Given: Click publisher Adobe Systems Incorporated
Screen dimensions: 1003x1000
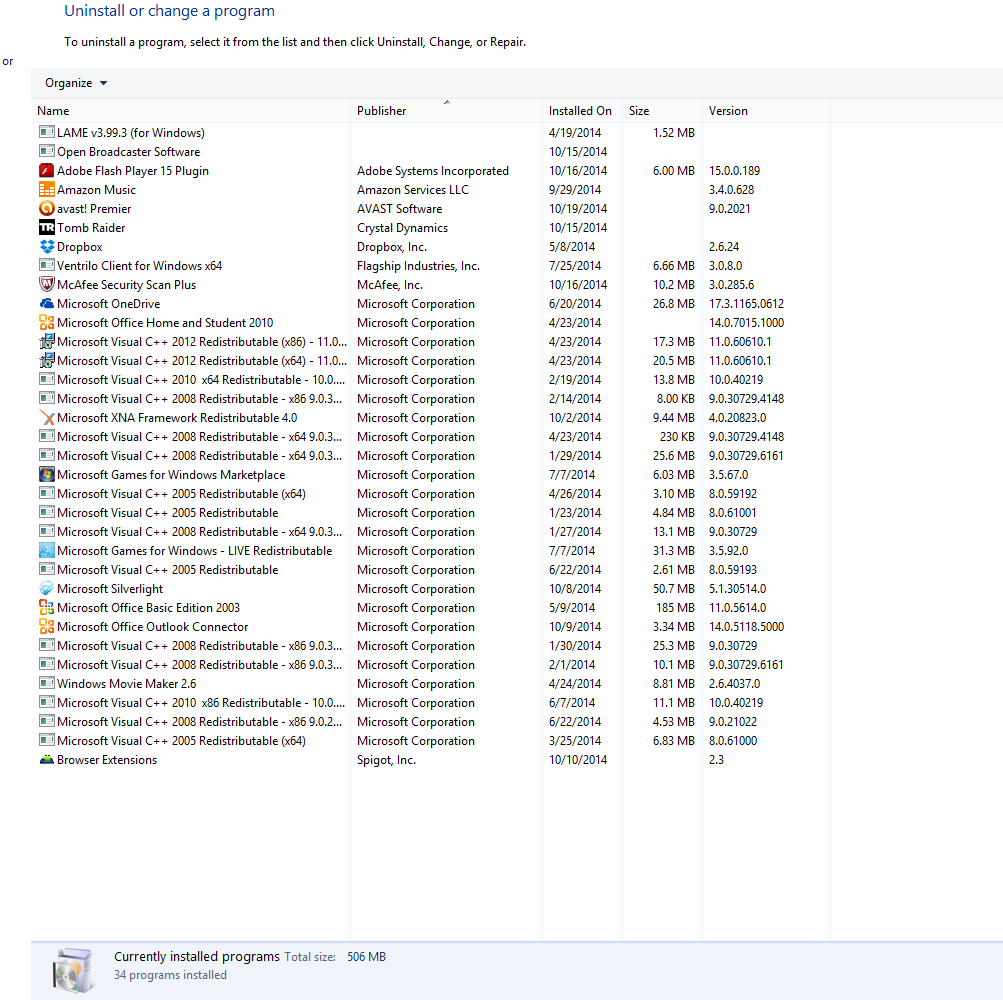Looking at the screenshot, I should point(432,171).
